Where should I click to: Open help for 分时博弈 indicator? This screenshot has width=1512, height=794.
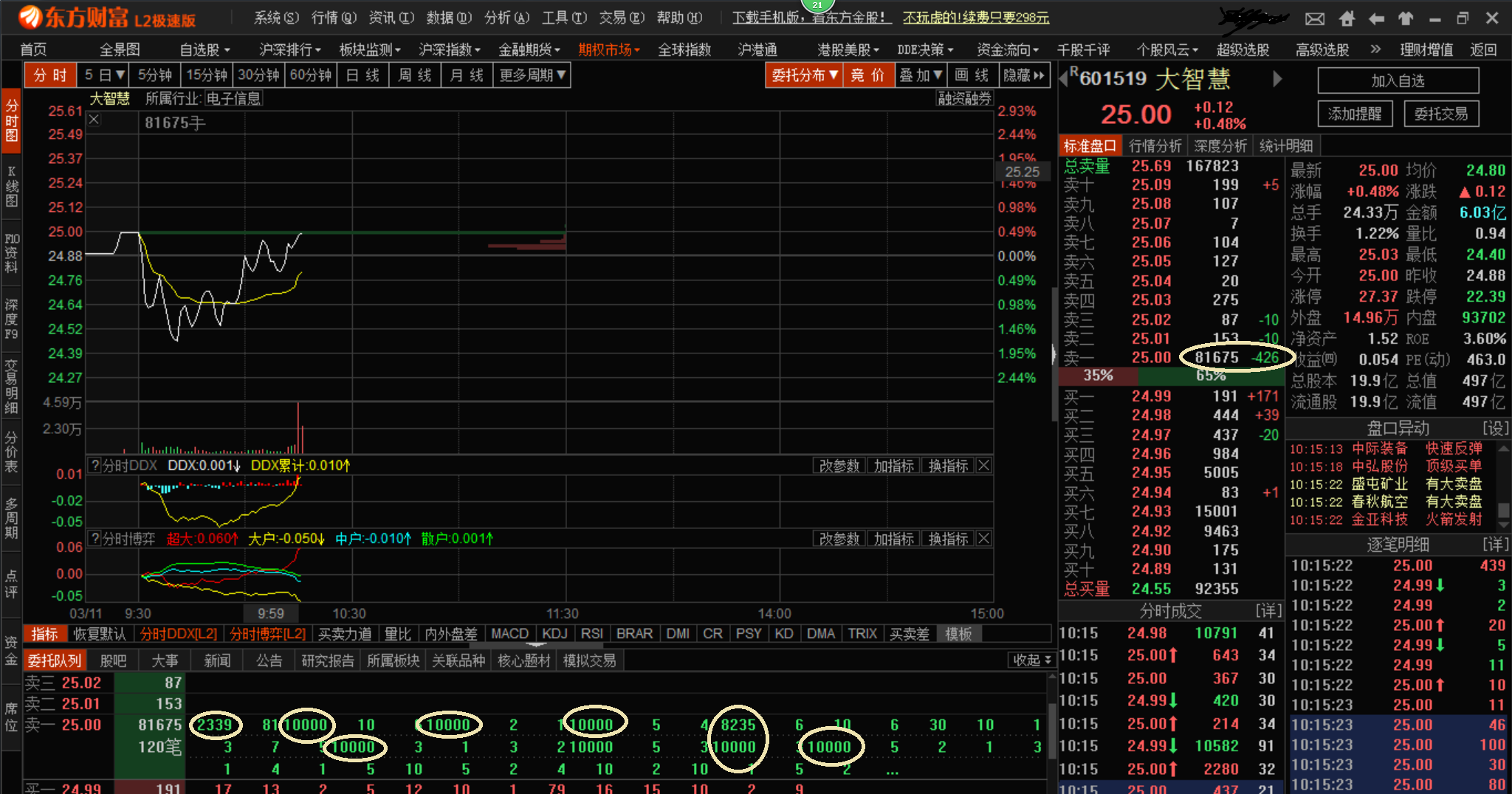[x=94, y=539]
